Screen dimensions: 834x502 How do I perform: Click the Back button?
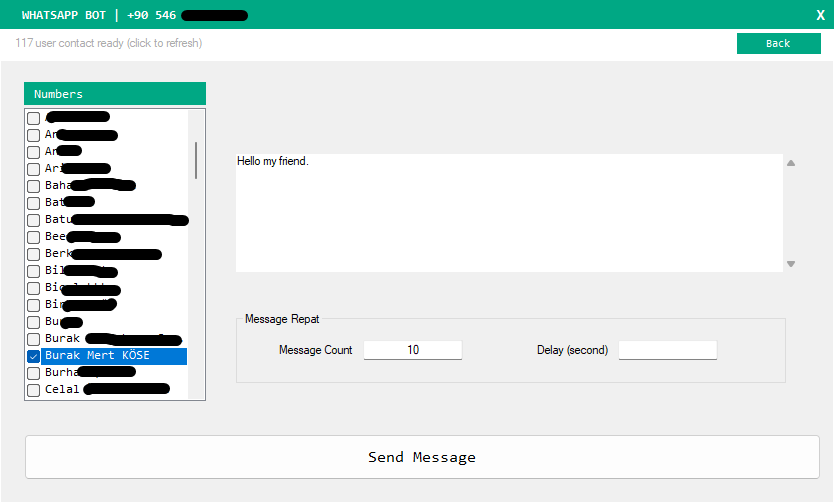(x=778, y=44)
